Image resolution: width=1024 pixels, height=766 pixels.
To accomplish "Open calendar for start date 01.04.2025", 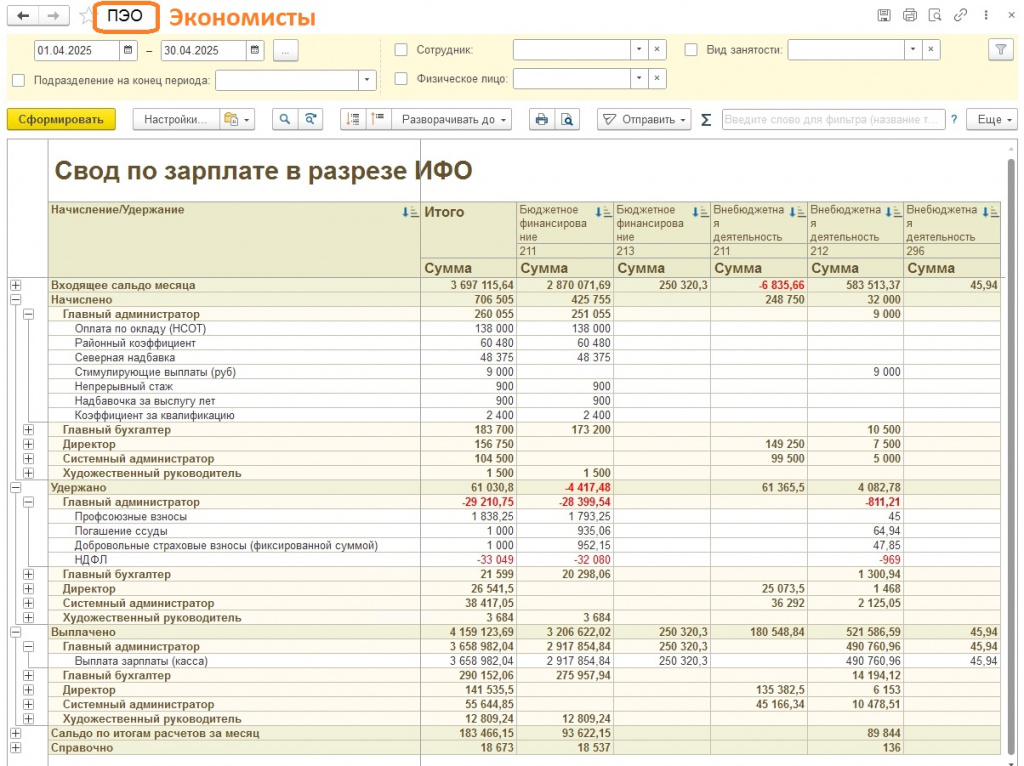I will tap(128, 50).
